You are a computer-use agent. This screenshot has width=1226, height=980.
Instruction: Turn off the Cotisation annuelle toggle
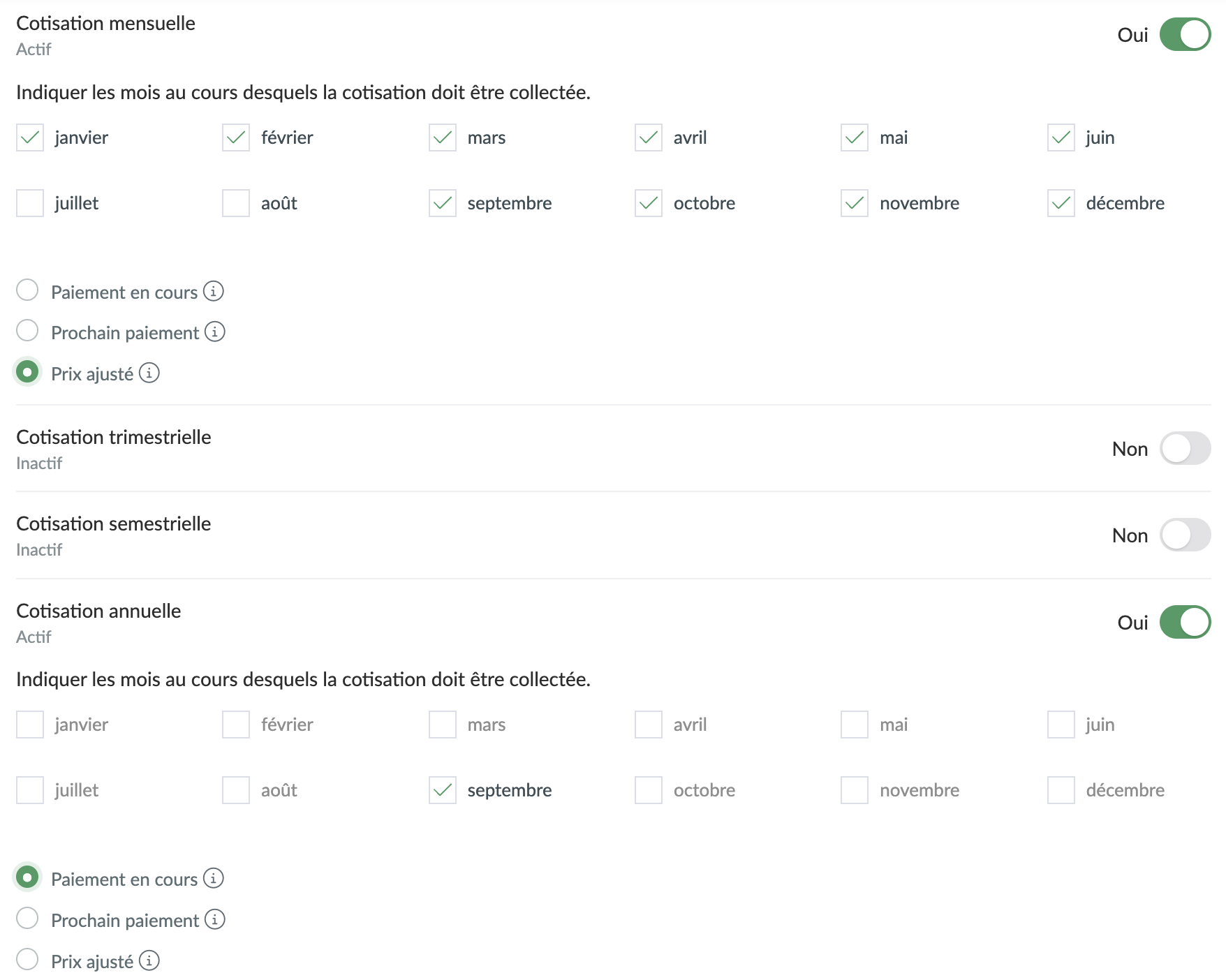click(1185, 622)
